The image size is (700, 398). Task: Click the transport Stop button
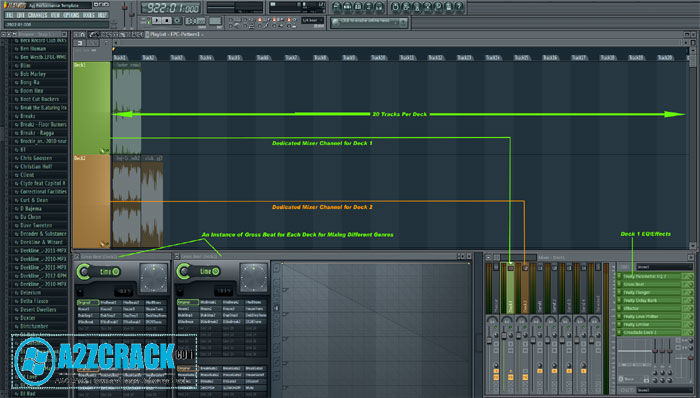[167, 21]
